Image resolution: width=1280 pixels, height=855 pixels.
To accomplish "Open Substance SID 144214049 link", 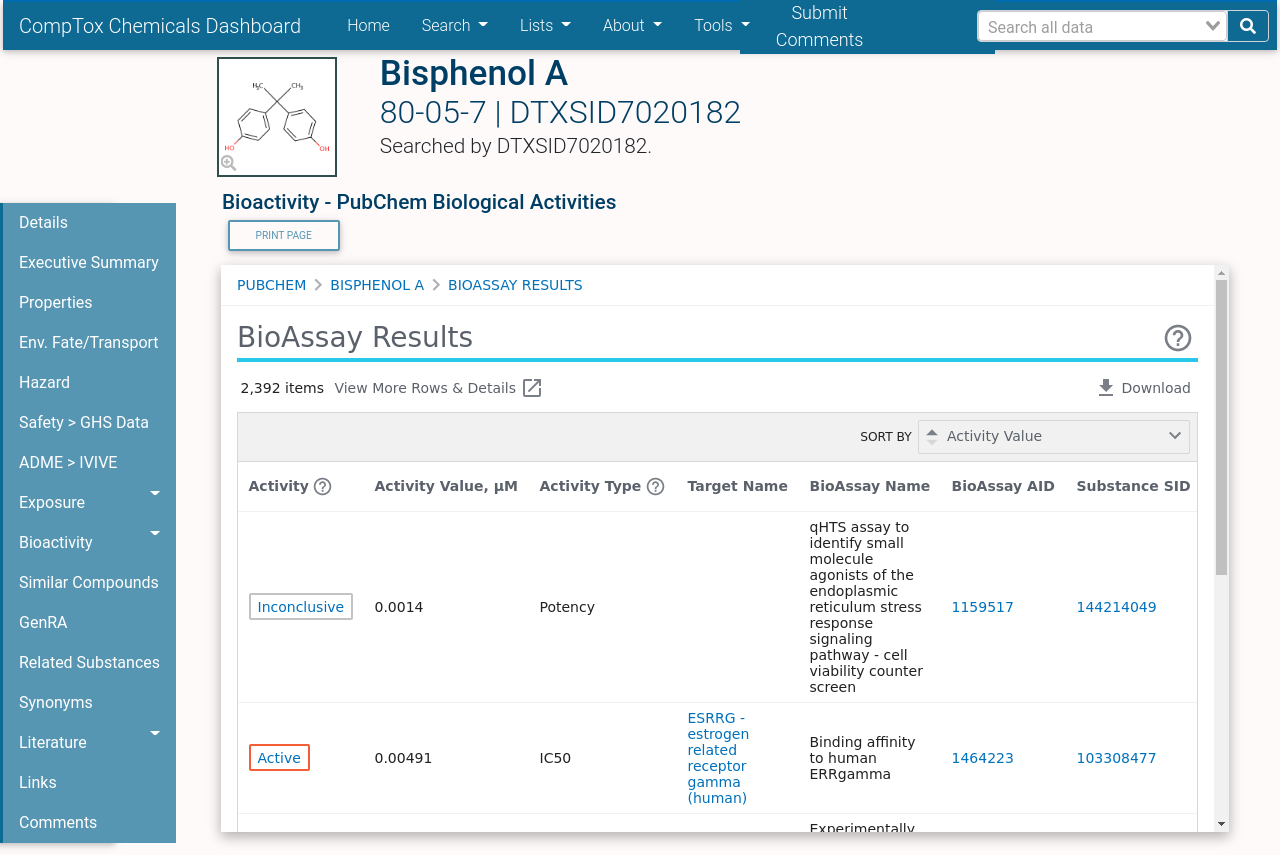I will (x=1116, y=607).
